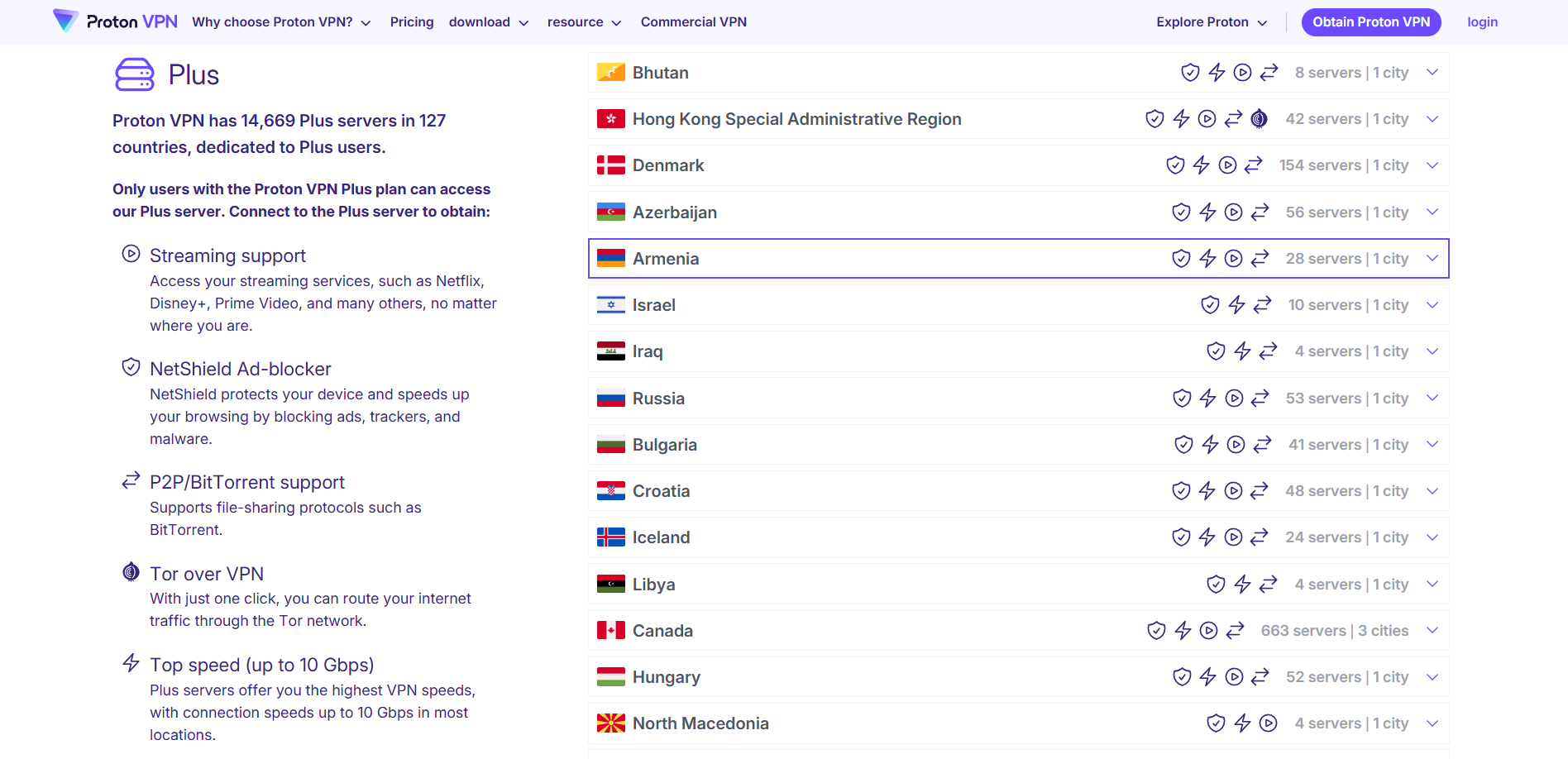Click the login link
Screen dimensions: 1568x759
click(1482, 22)
